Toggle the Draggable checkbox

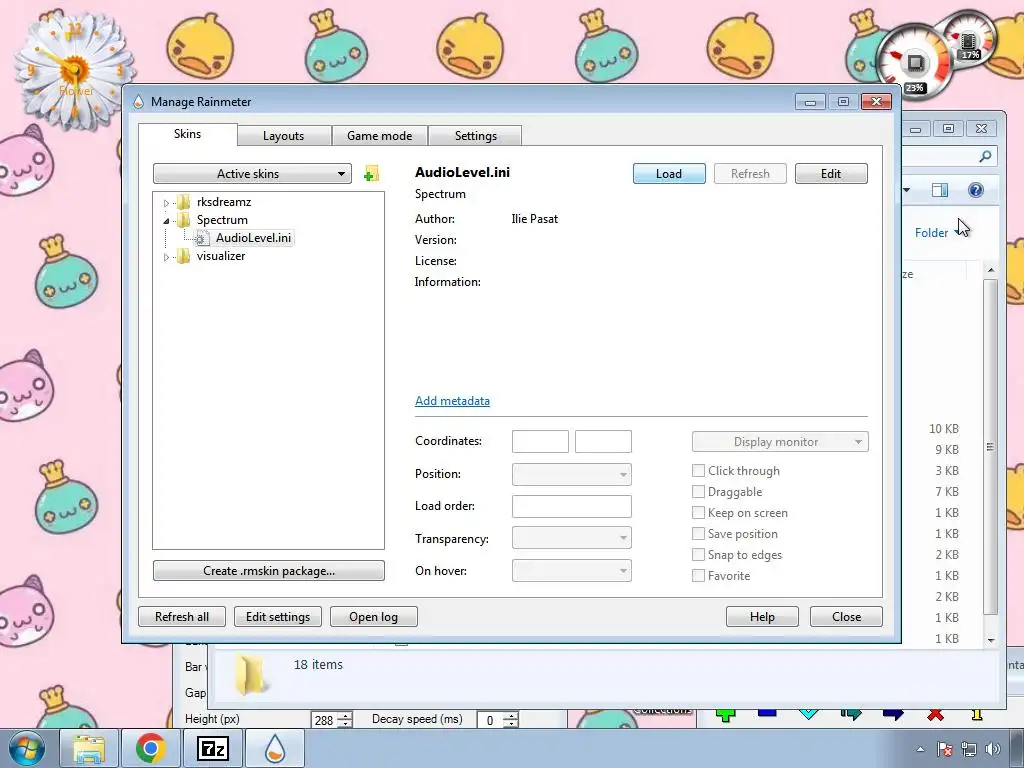point(698,491)
